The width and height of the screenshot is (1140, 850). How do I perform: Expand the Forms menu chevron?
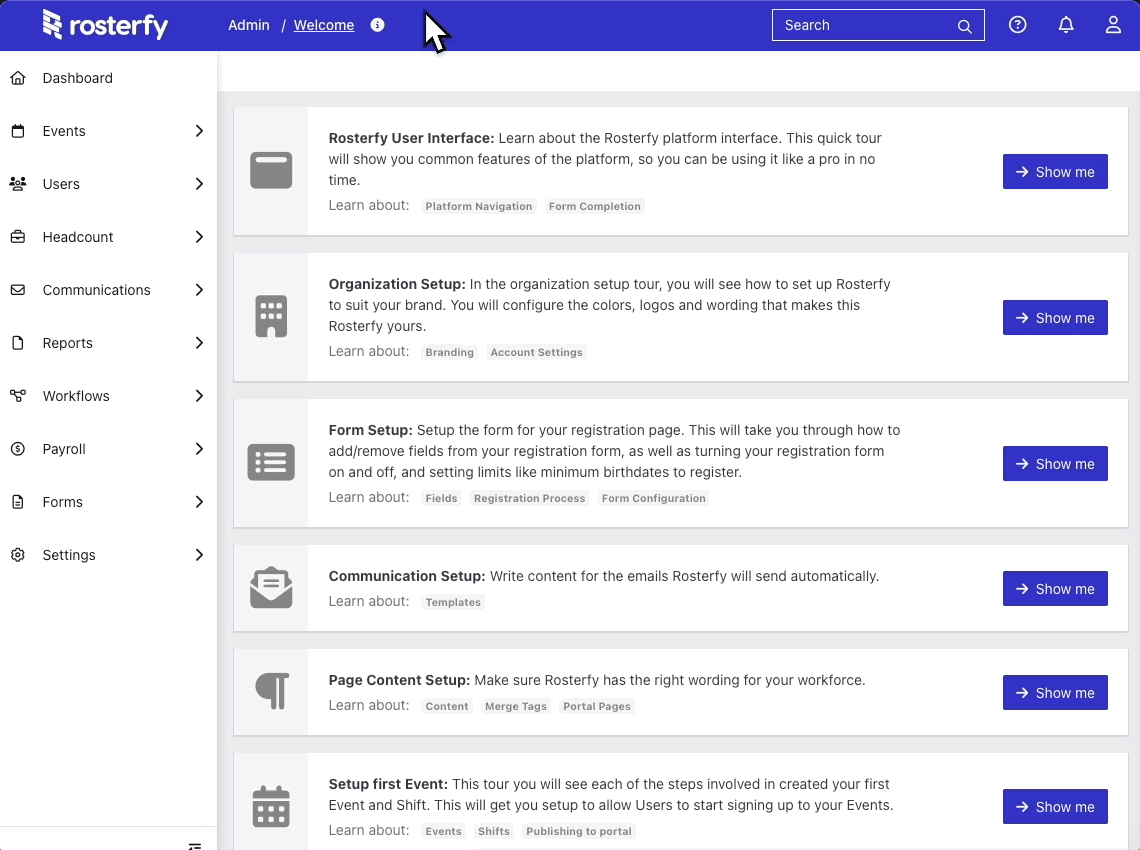point(199,502)
